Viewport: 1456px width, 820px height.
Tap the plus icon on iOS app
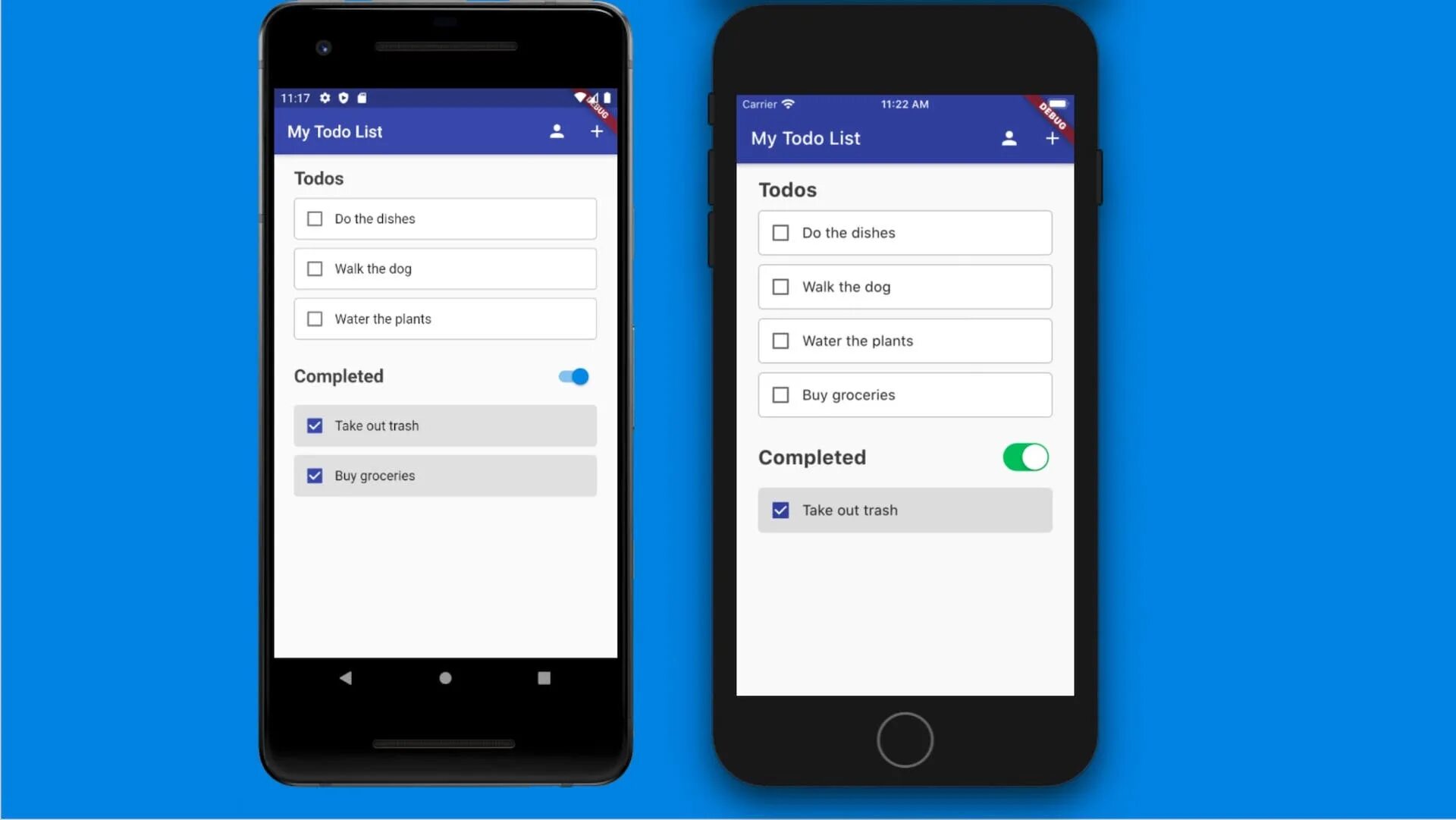1052,138
